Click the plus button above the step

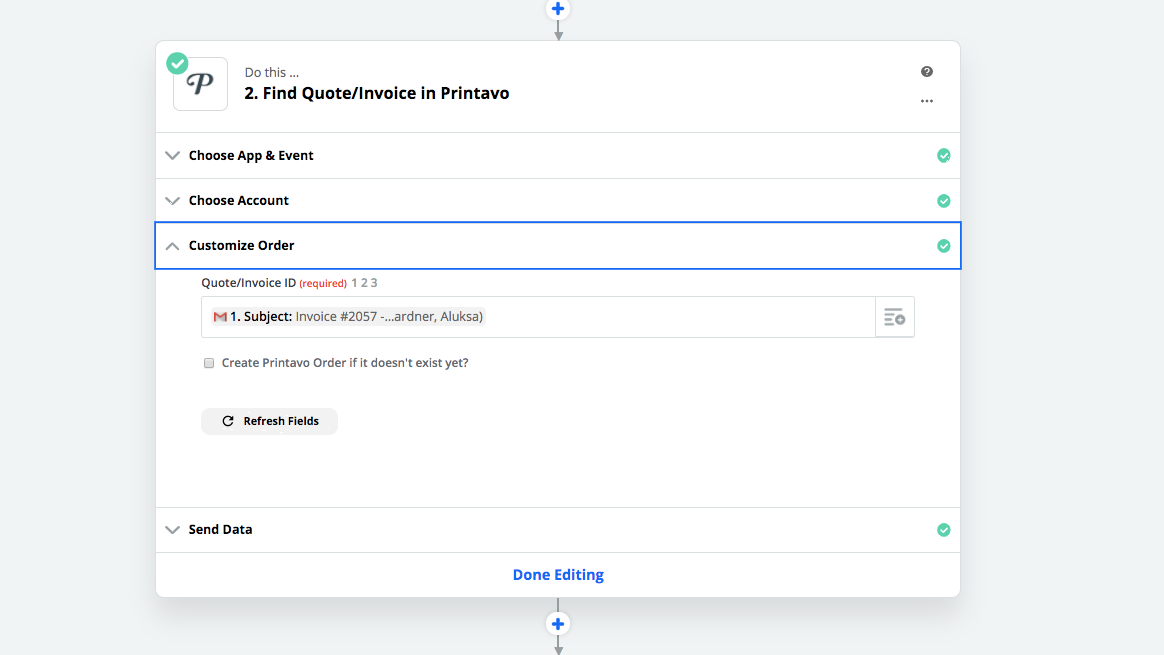tap(558, 9)
